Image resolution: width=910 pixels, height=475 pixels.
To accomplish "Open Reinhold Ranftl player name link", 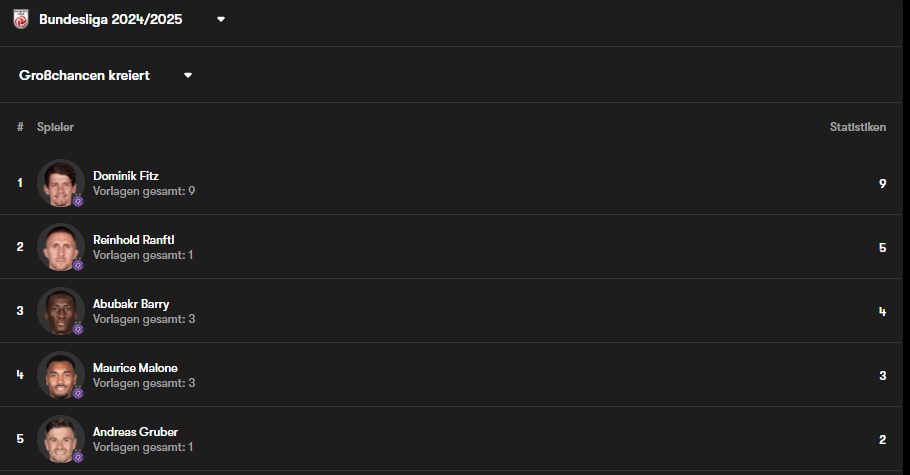I will [133, 240].
